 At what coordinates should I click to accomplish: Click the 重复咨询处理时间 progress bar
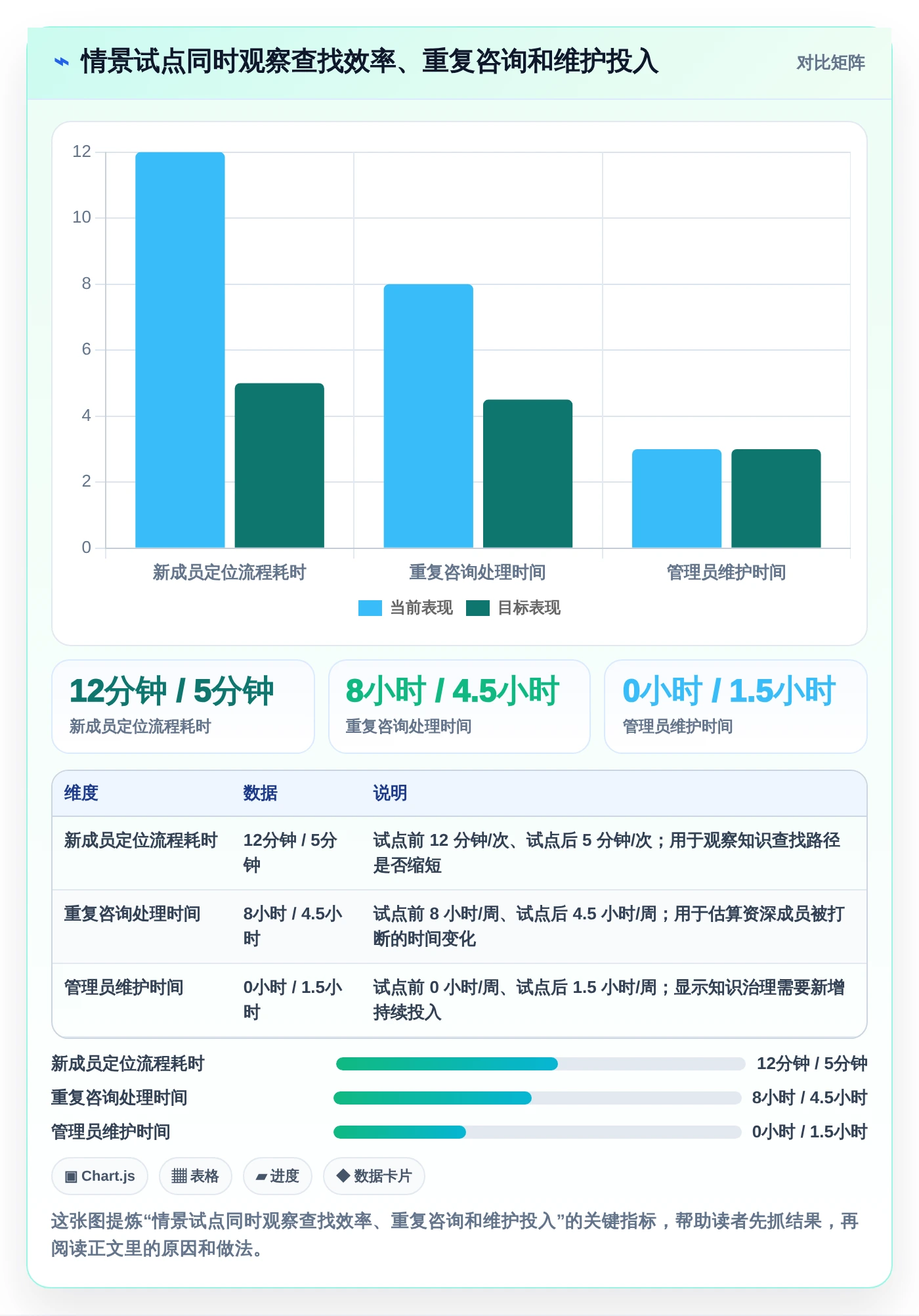(x=538, y=1098)
